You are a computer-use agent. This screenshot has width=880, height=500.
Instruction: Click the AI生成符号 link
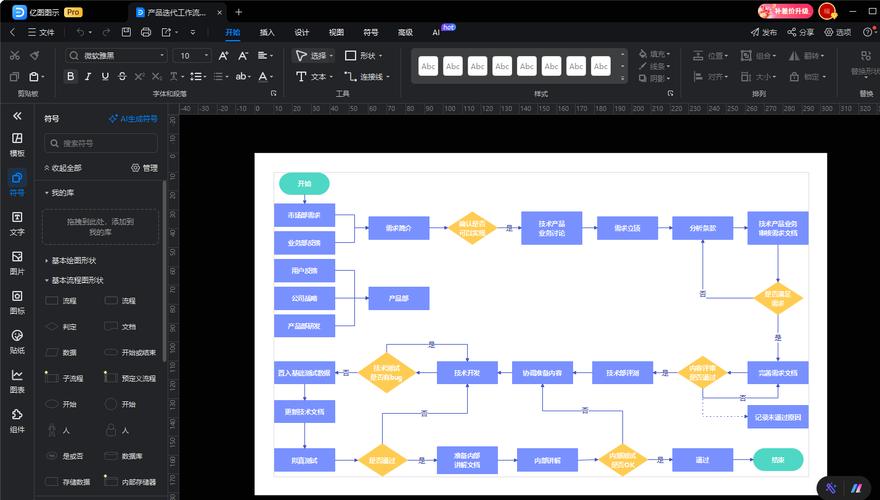(x=133, y=118)
